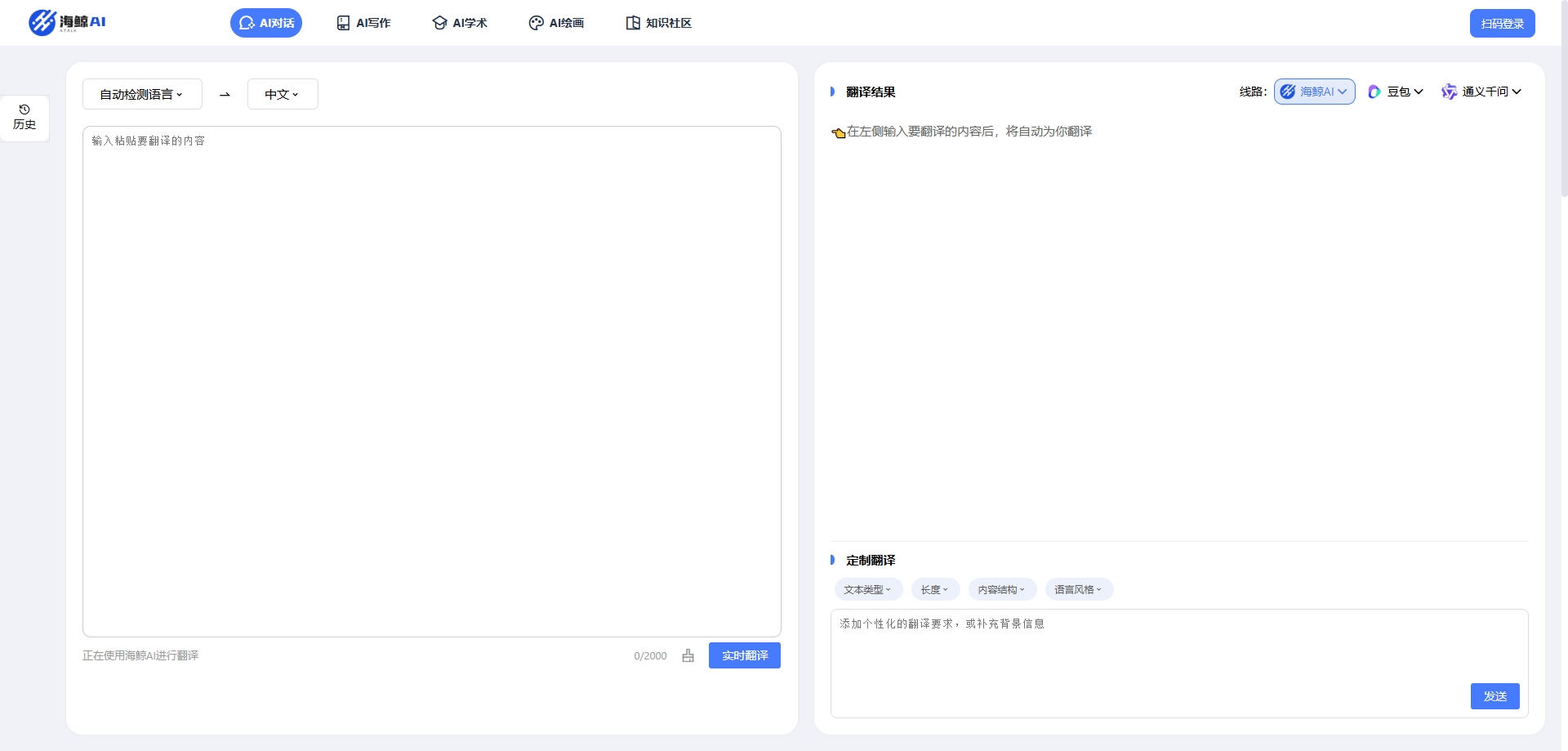This screenshot has width=1568, height=751.
Task: Open the AI对话 tab
Action: [266, 23]
